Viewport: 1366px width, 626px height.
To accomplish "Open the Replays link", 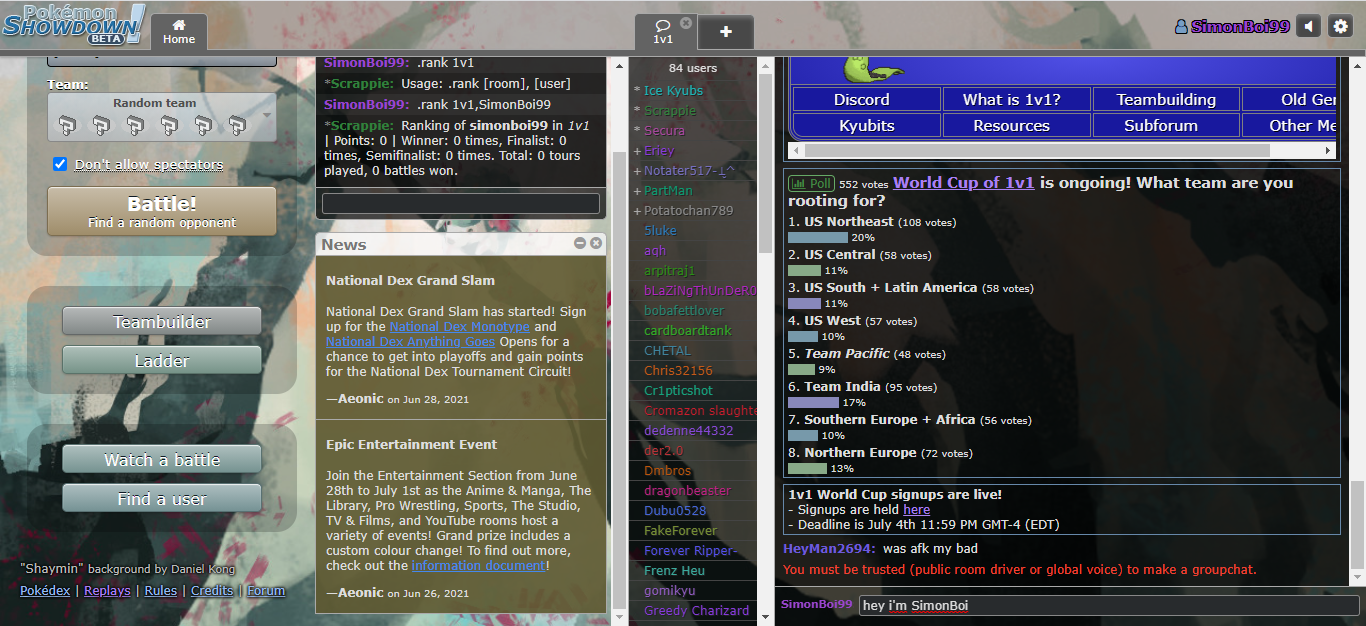I will (107, 590).
